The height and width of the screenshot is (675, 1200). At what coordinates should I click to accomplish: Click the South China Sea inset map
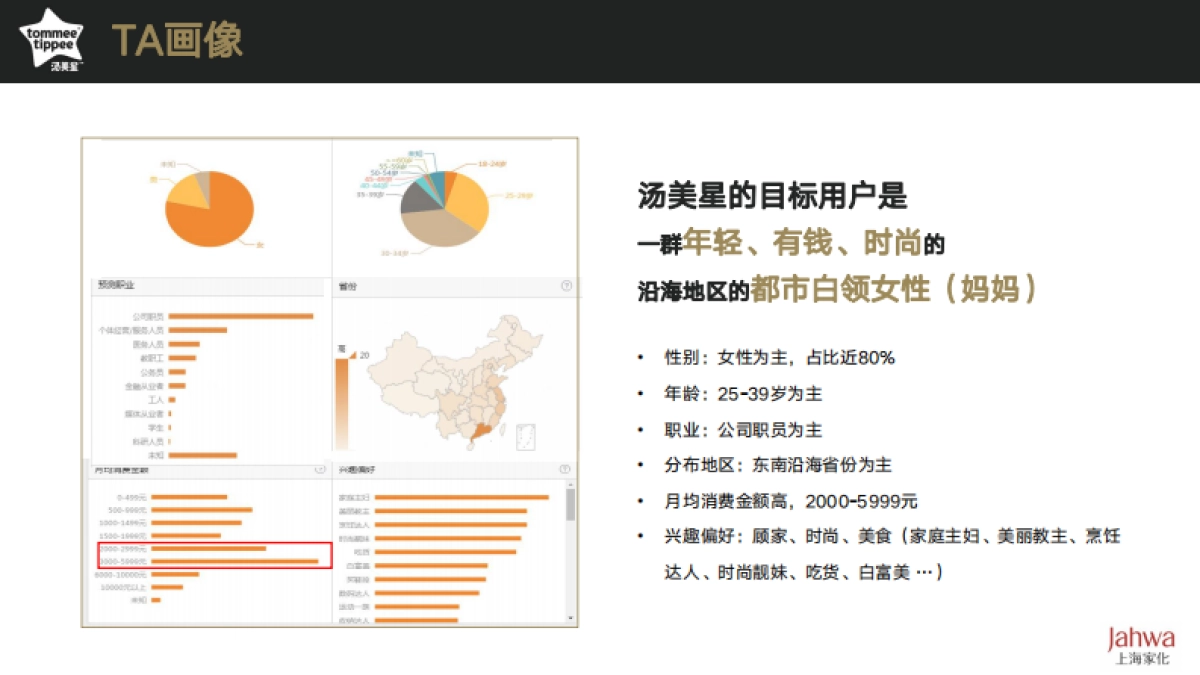point(524,437)
